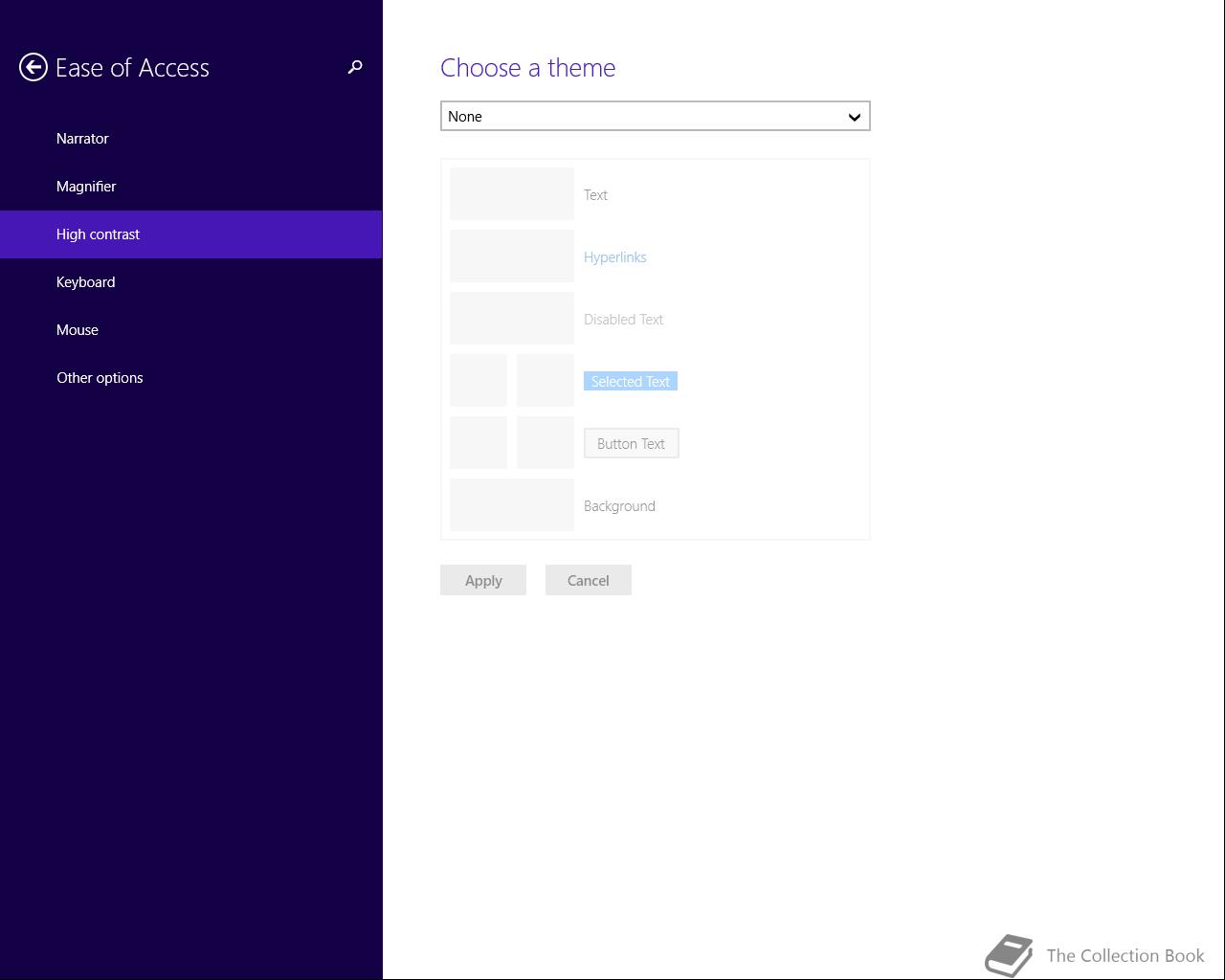
Task: Select the High contrast section
Action: tap(190, 234)
